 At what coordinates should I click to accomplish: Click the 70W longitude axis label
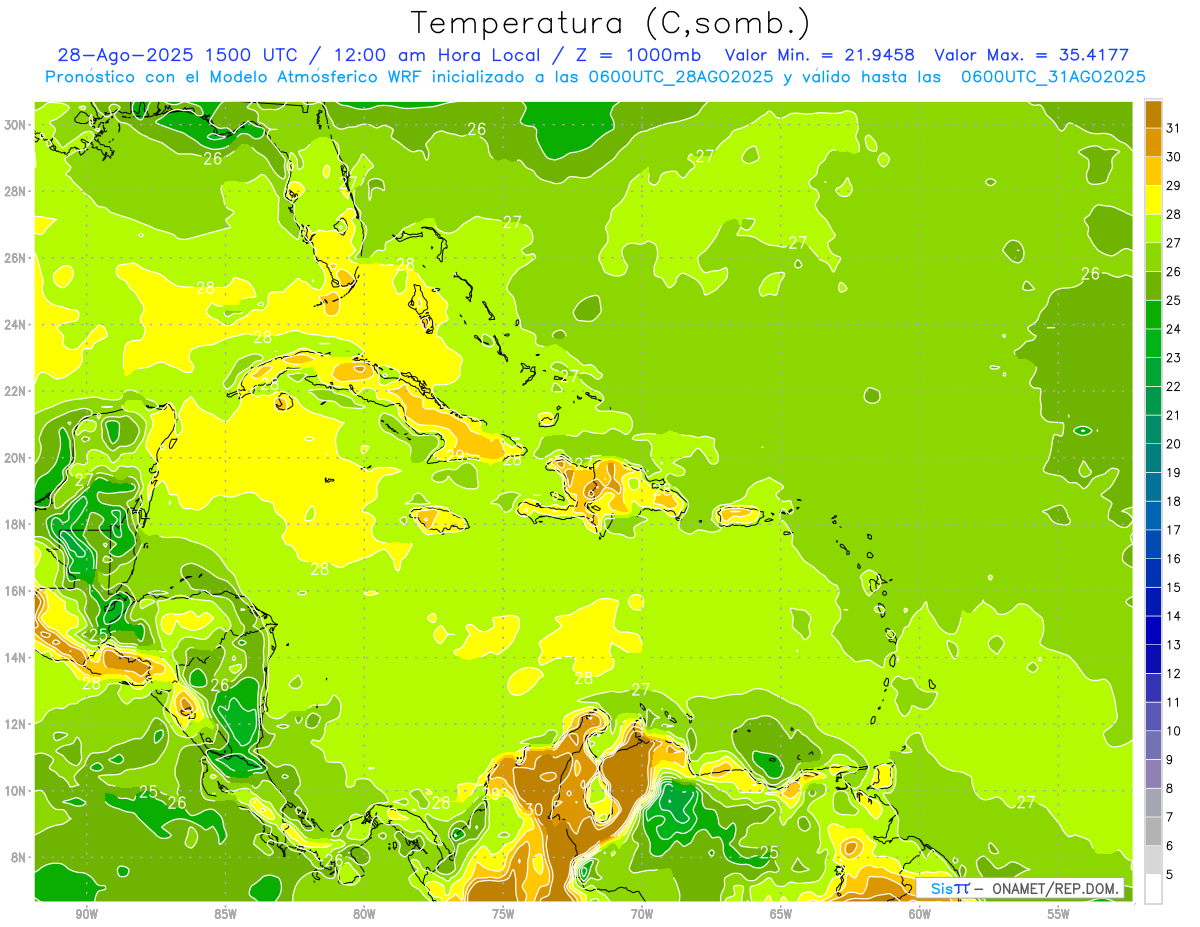(x=642, y=914)
